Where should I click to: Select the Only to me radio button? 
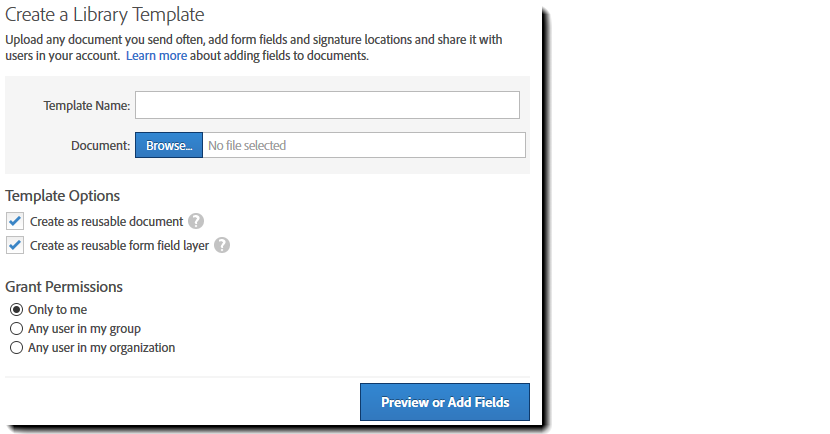pyautogui.click(x=16, y=310)
